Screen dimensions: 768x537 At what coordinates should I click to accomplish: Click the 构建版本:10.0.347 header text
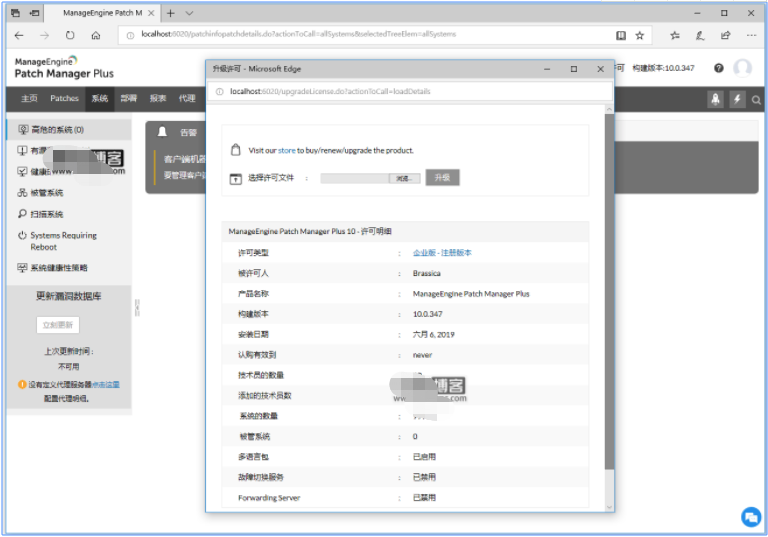tap(663, 68)
